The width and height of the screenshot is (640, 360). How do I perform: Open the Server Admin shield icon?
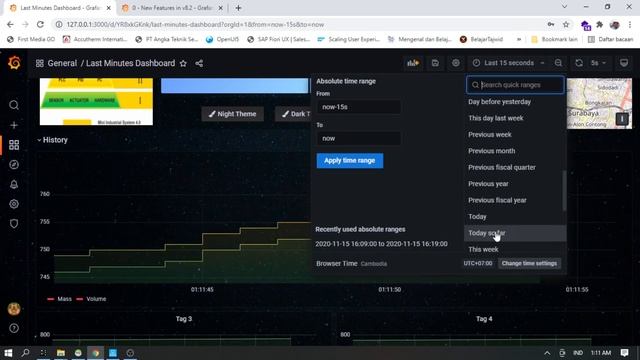14,223
